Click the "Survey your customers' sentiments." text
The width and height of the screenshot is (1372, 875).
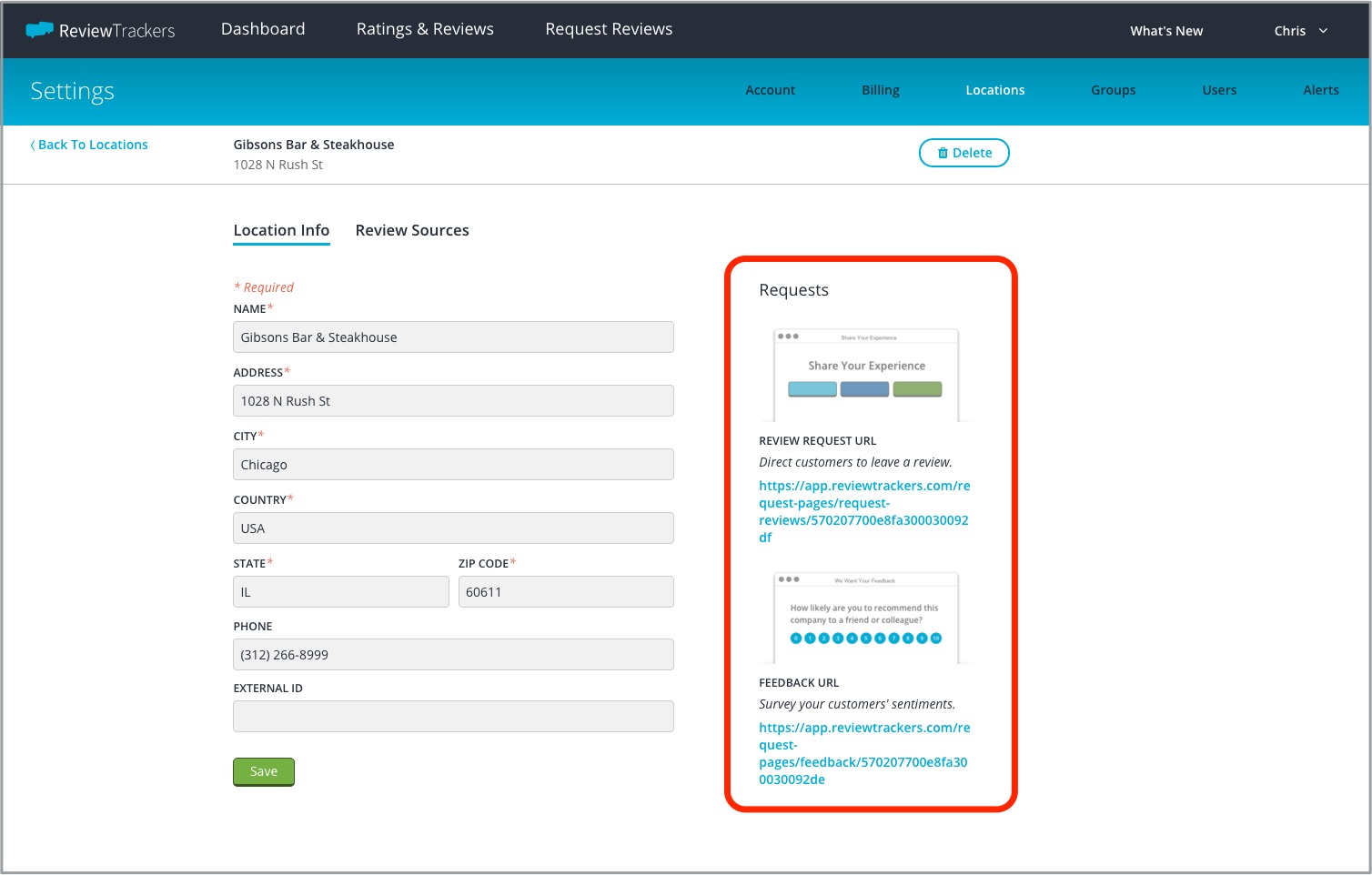pyautogui.click(x=857, y=704)
